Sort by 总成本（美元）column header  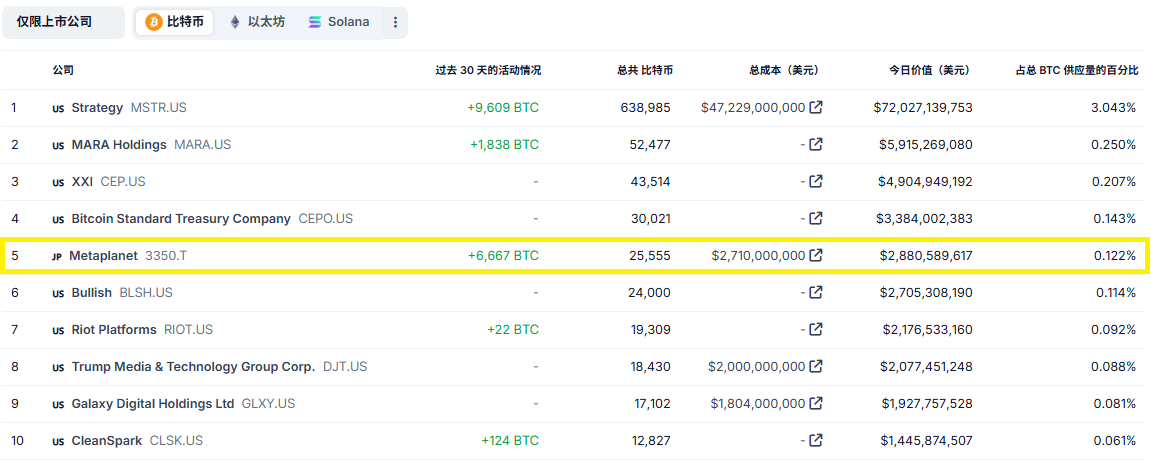[783, 70]
